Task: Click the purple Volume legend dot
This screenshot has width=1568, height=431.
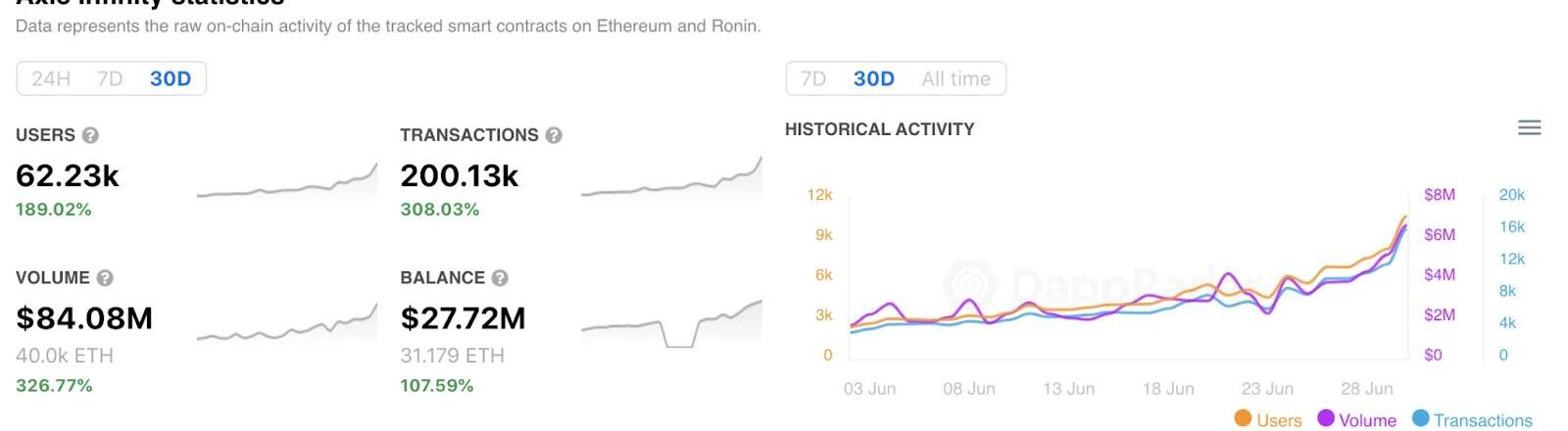Action: point(1326,418)
